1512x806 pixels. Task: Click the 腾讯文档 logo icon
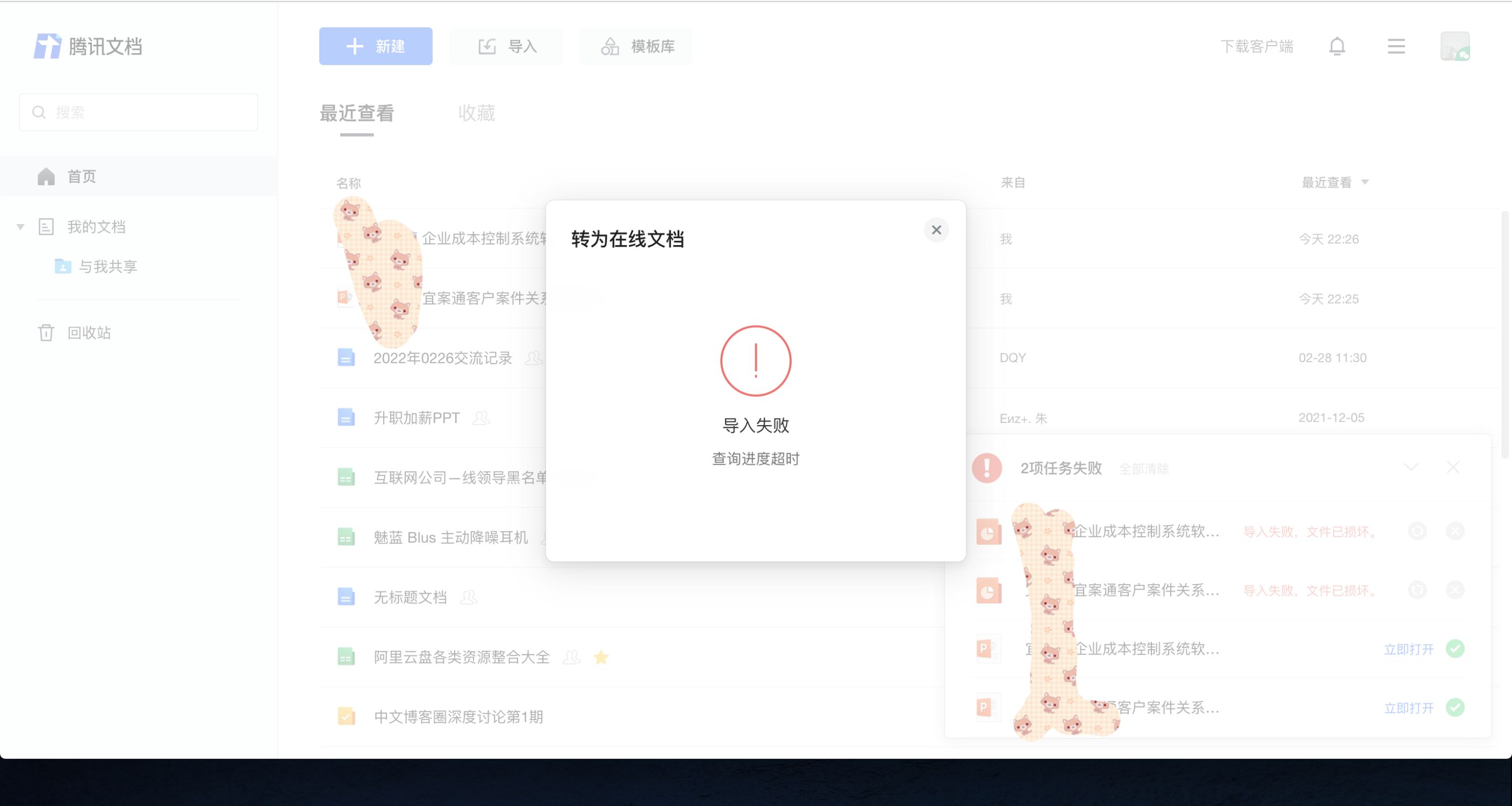47,46
